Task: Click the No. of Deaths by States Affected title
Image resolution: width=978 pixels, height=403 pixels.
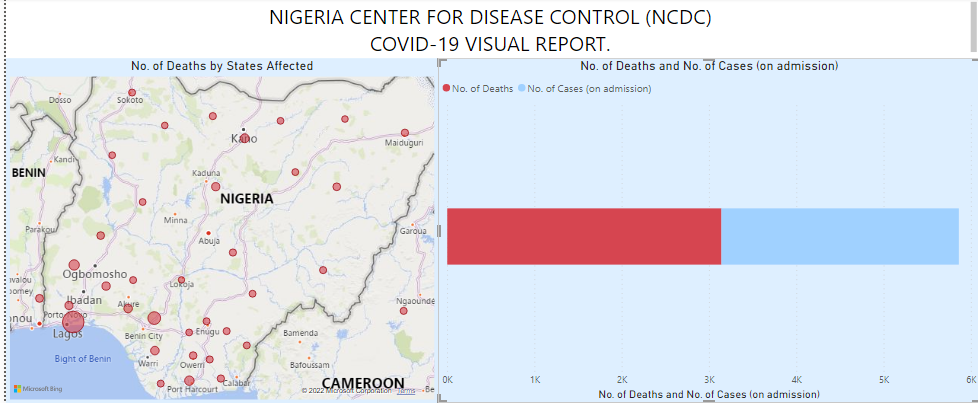Action: (222, 66)
